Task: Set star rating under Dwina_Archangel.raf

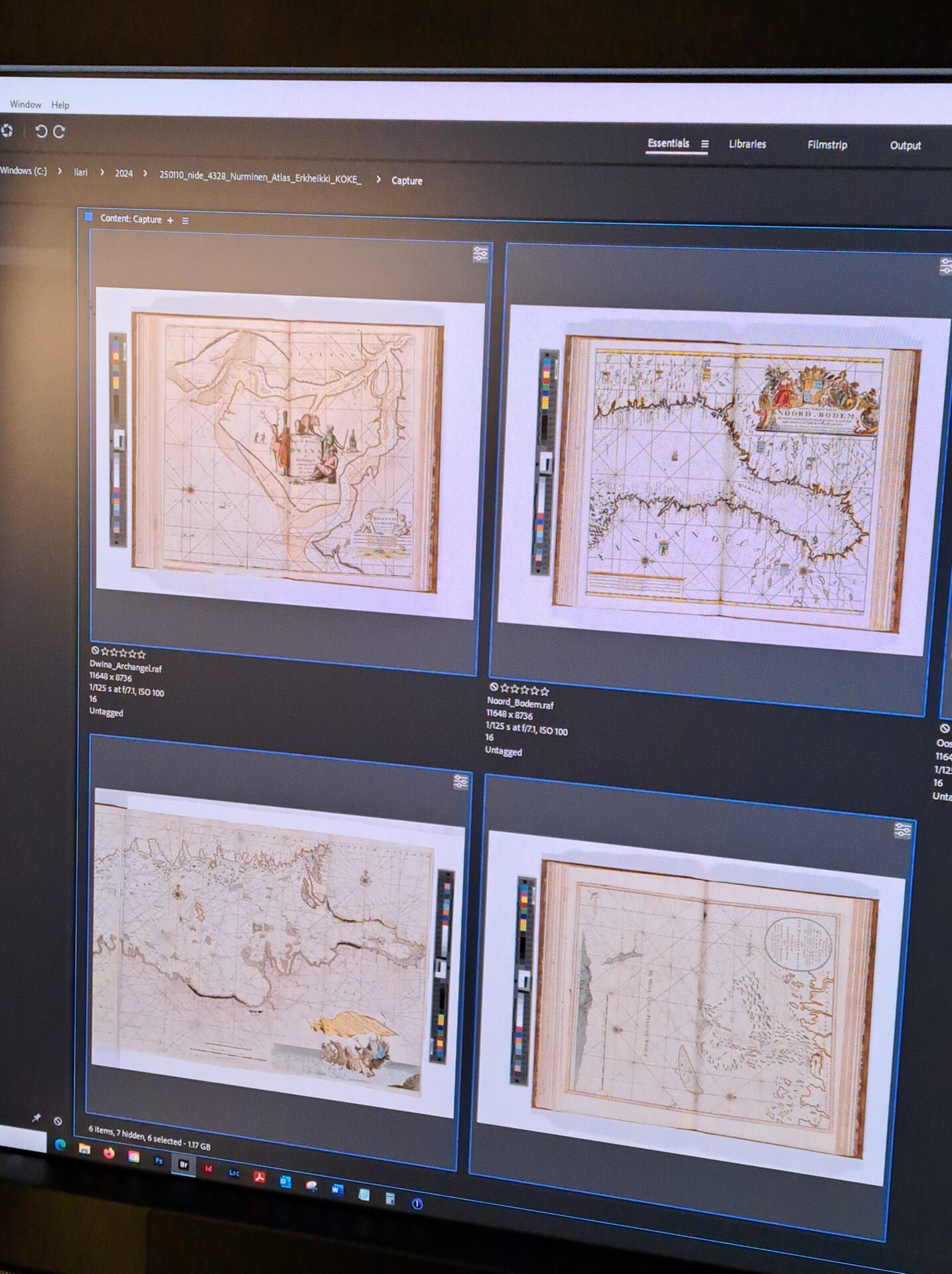Action: click(123, 653)
